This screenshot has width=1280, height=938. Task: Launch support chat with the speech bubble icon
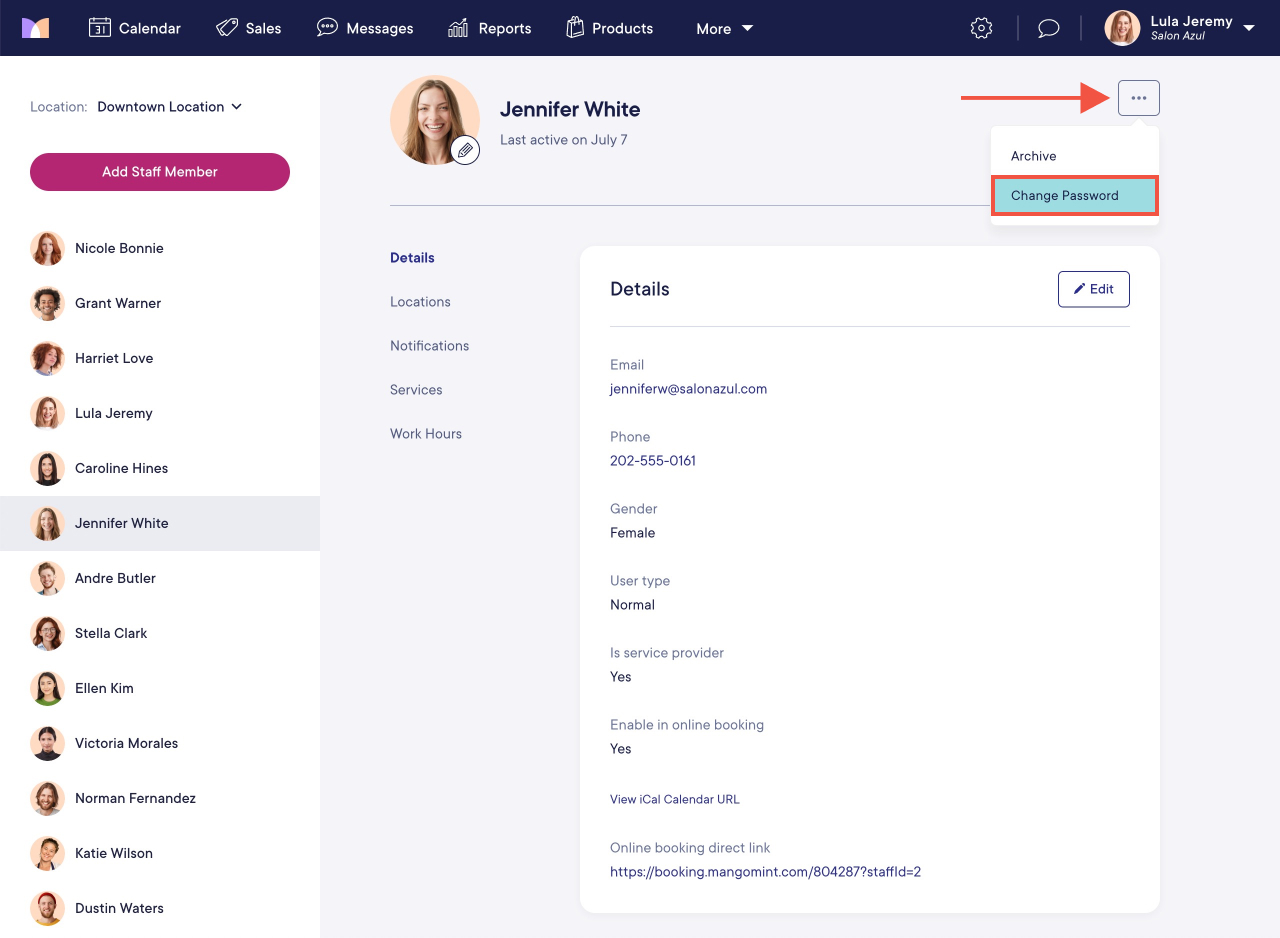1048,27
